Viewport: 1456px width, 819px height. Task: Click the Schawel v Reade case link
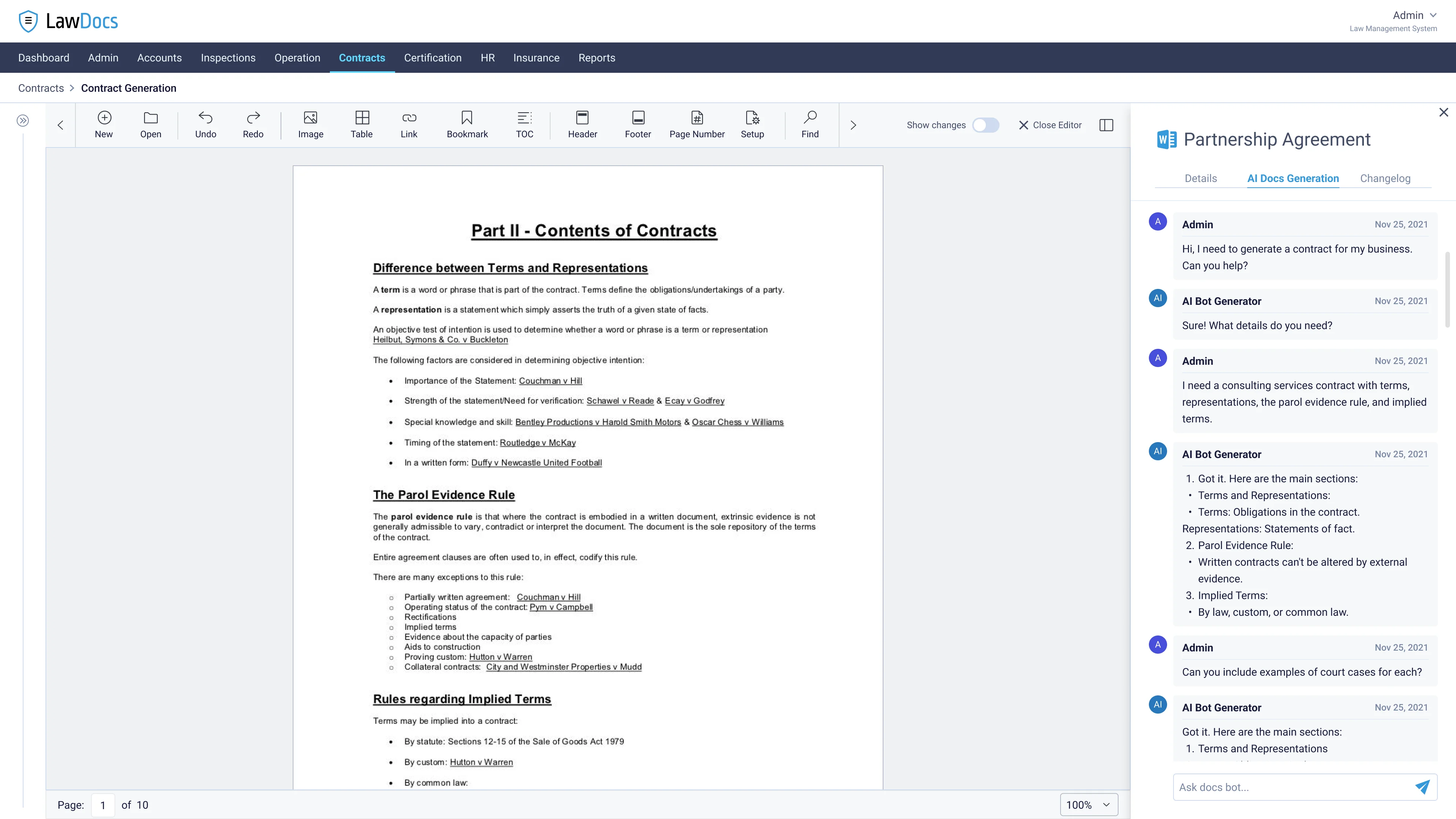click(620, 401)
